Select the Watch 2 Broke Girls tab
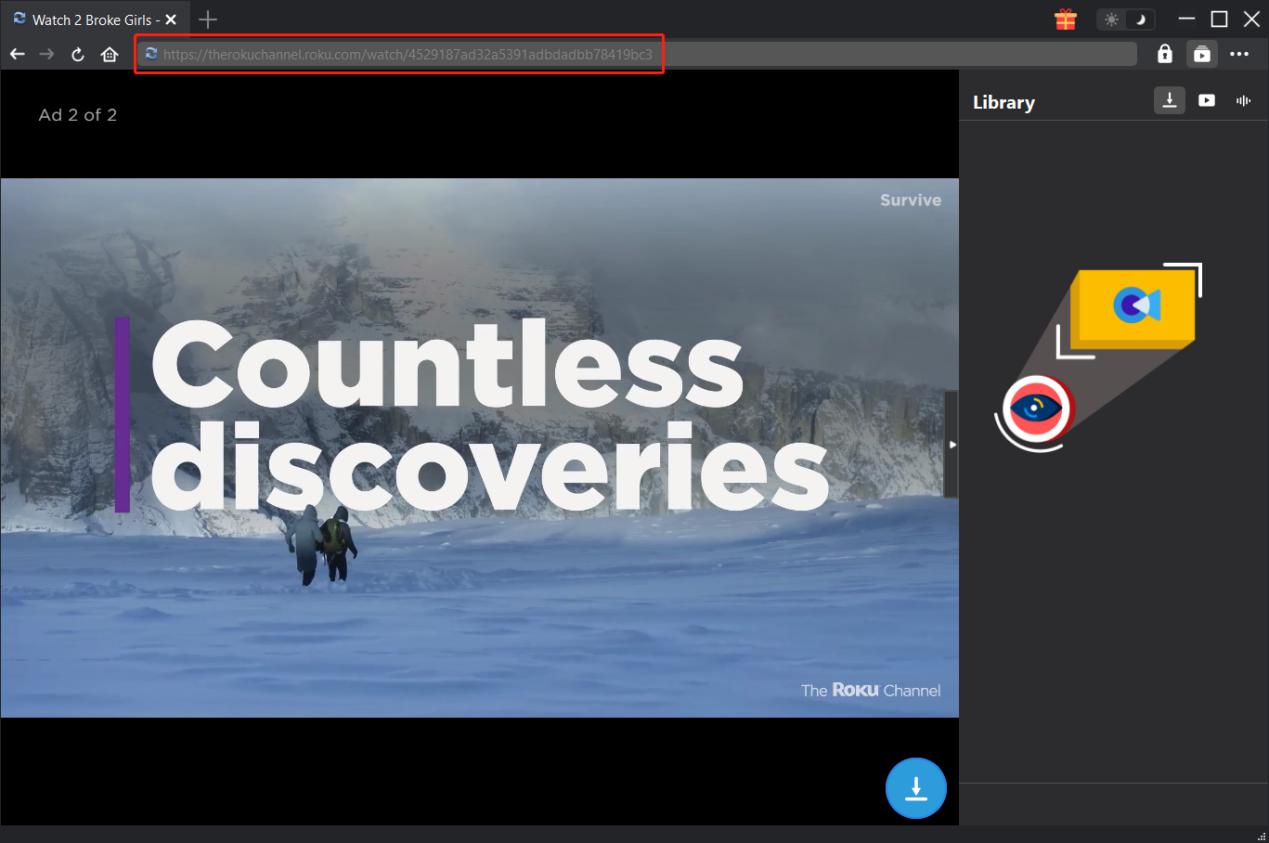 point(88,18)
